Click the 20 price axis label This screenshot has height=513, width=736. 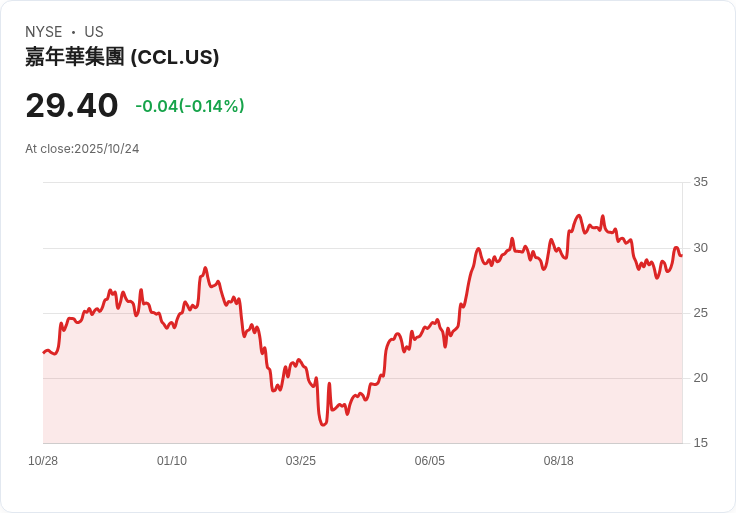click(x=700, y=378)
